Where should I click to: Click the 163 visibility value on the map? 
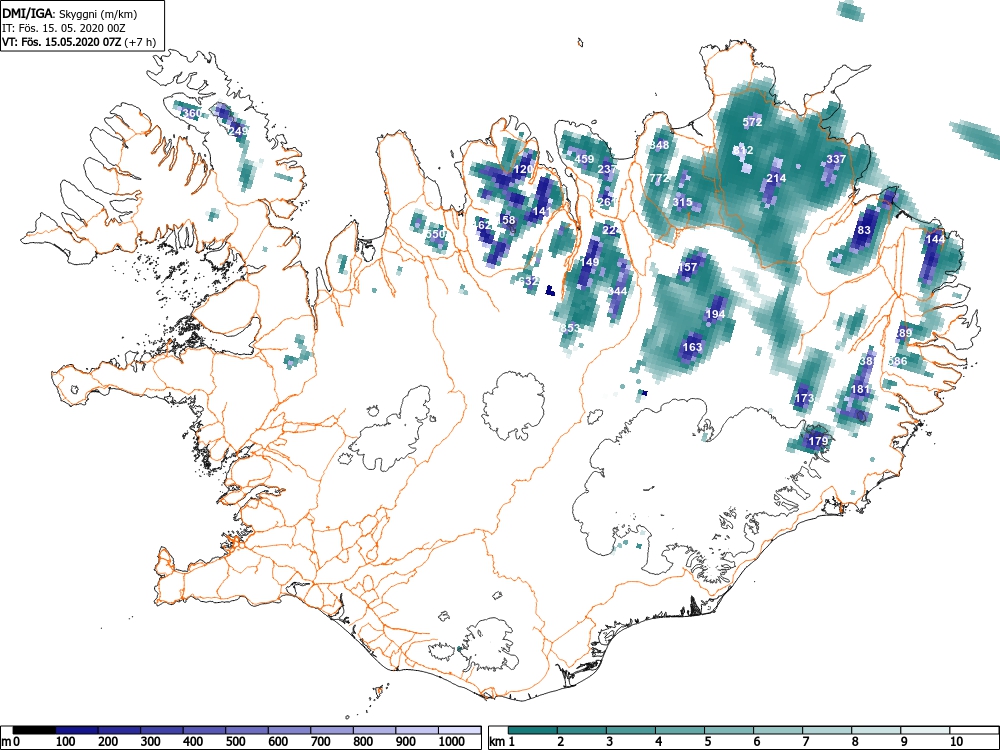(692, 348)
